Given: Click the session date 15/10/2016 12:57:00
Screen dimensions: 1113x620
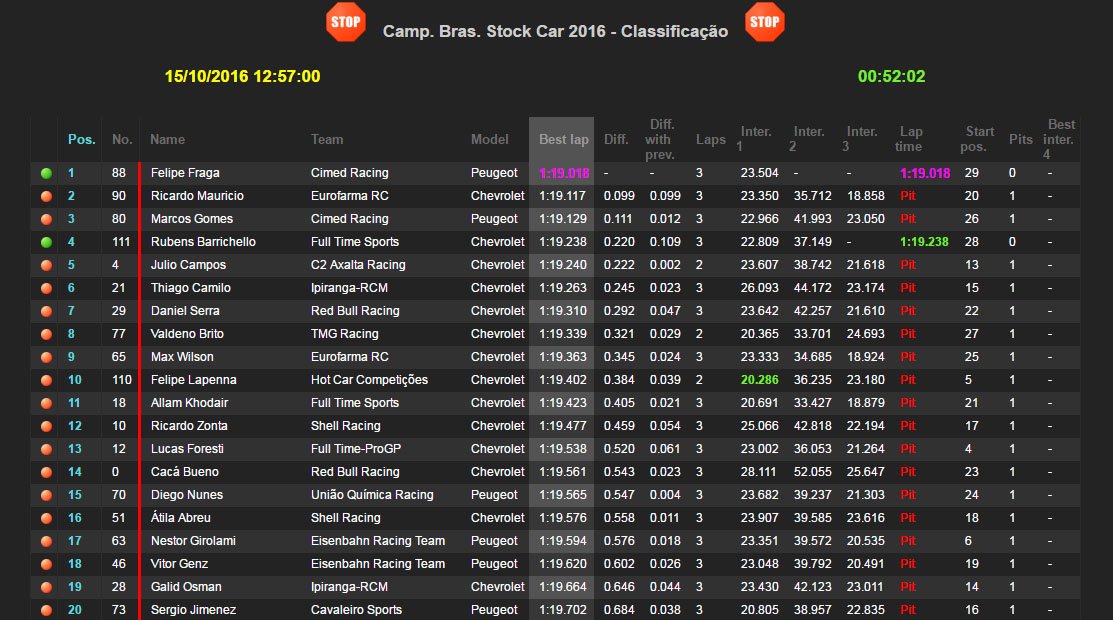Looking at the screenshot, I should pyautogui.click(x=243, y=76).
